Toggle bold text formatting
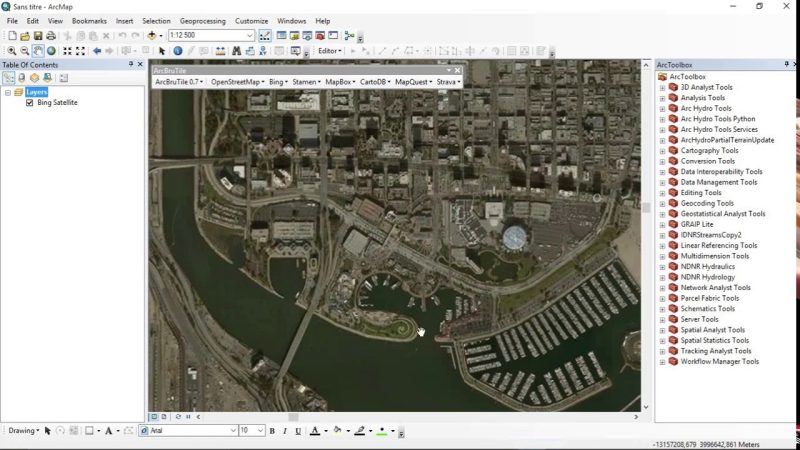 pos(272,431)
